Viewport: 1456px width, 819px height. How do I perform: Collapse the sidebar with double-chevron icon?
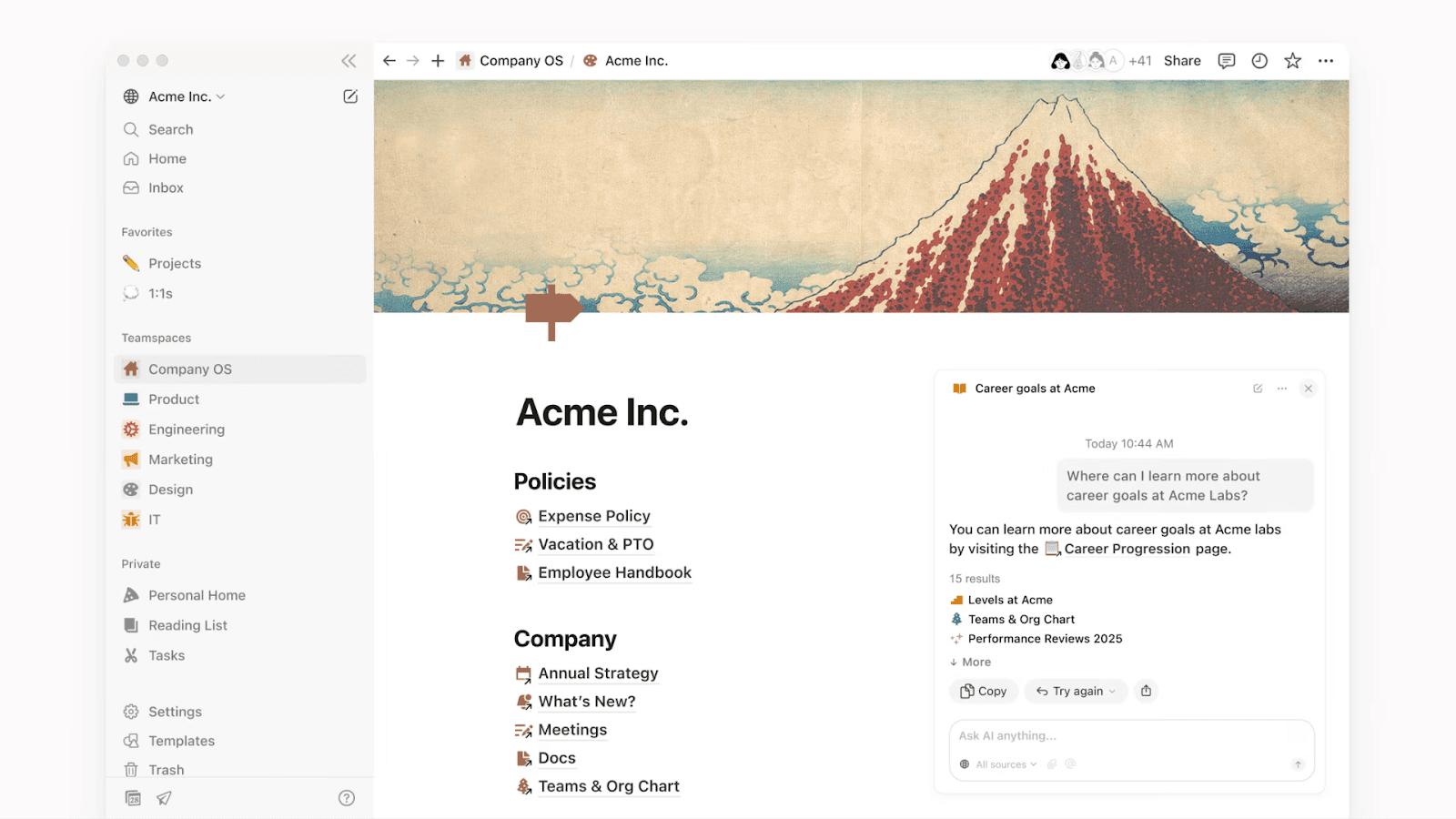click(x=349, y=61)
